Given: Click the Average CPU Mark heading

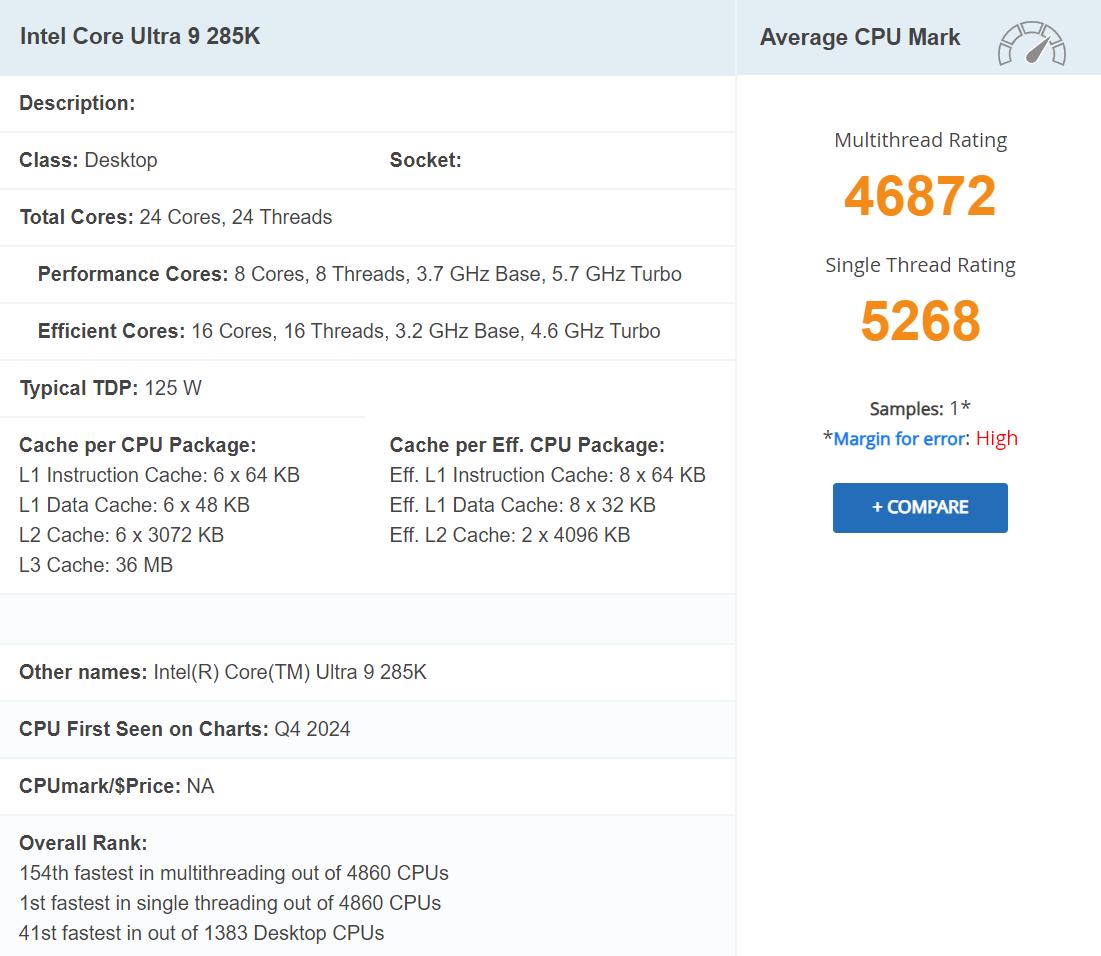Looking at the screenshot, I should [859, 37].
